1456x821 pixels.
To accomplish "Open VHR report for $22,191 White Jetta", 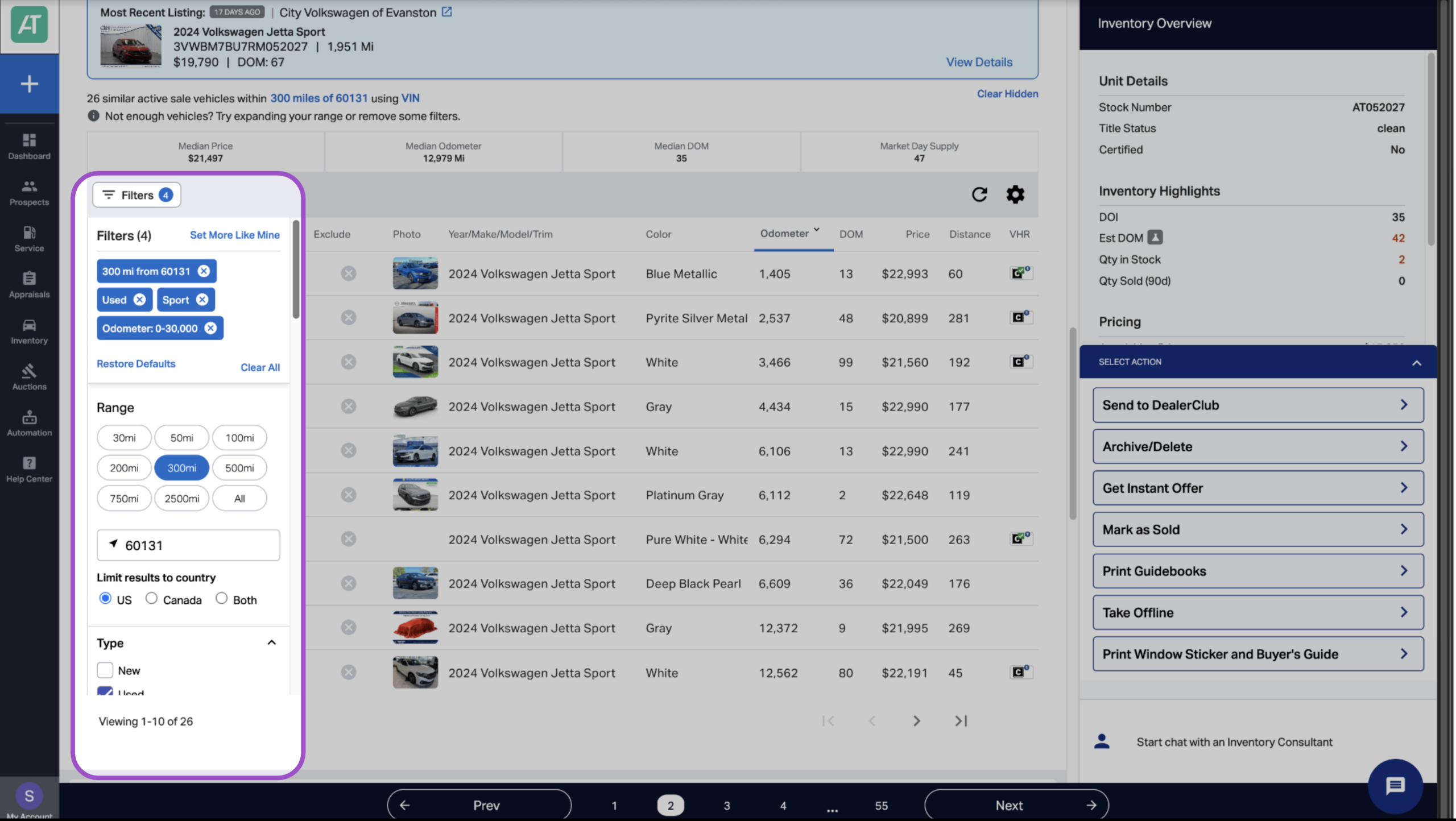I will 1020,671.
